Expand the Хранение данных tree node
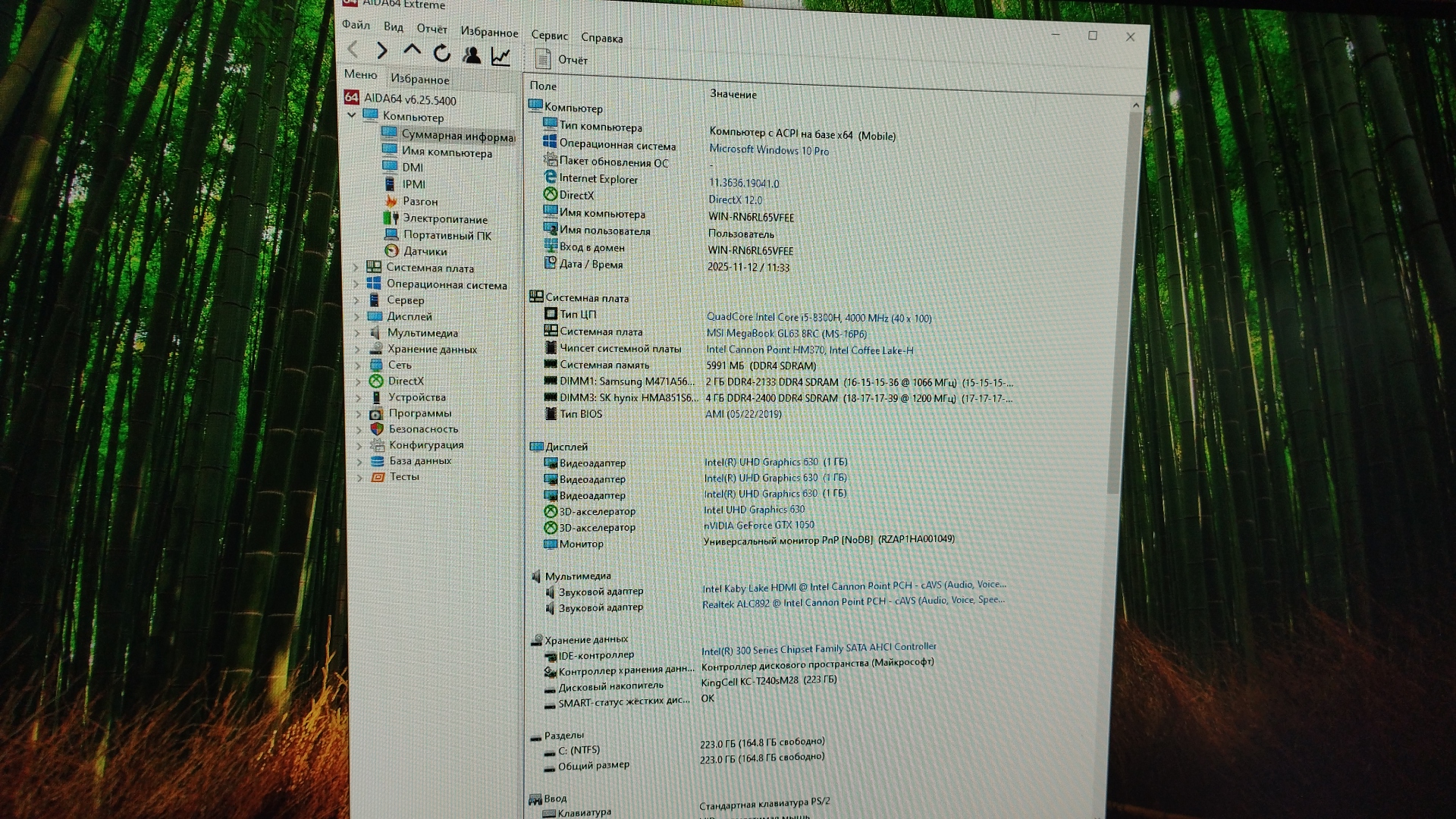 pos(358,349)
